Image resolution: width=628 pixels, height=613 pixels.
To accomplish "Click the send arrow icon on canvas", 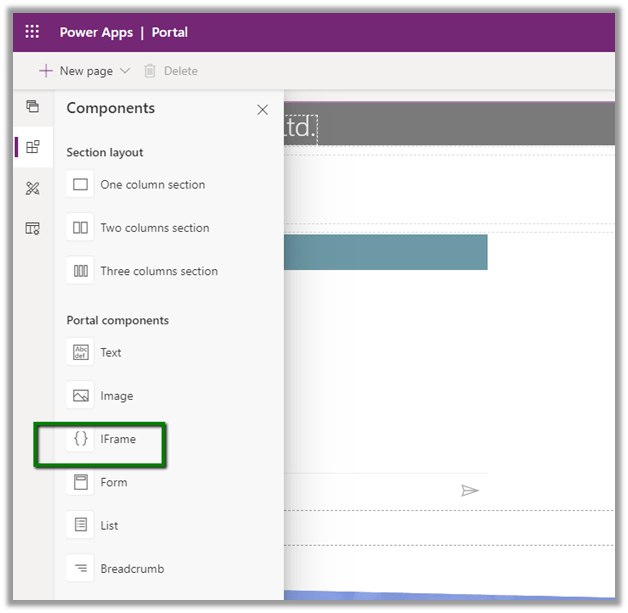I will point(469,490).
